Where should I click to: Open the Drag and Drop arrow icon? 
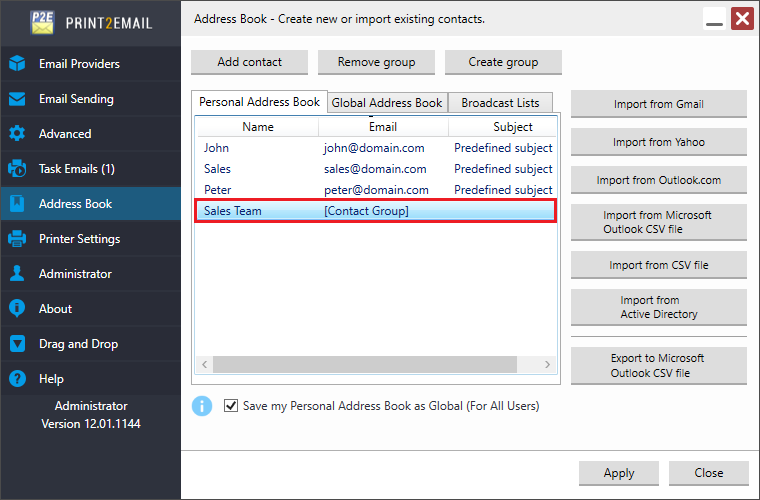pos(17,344)
